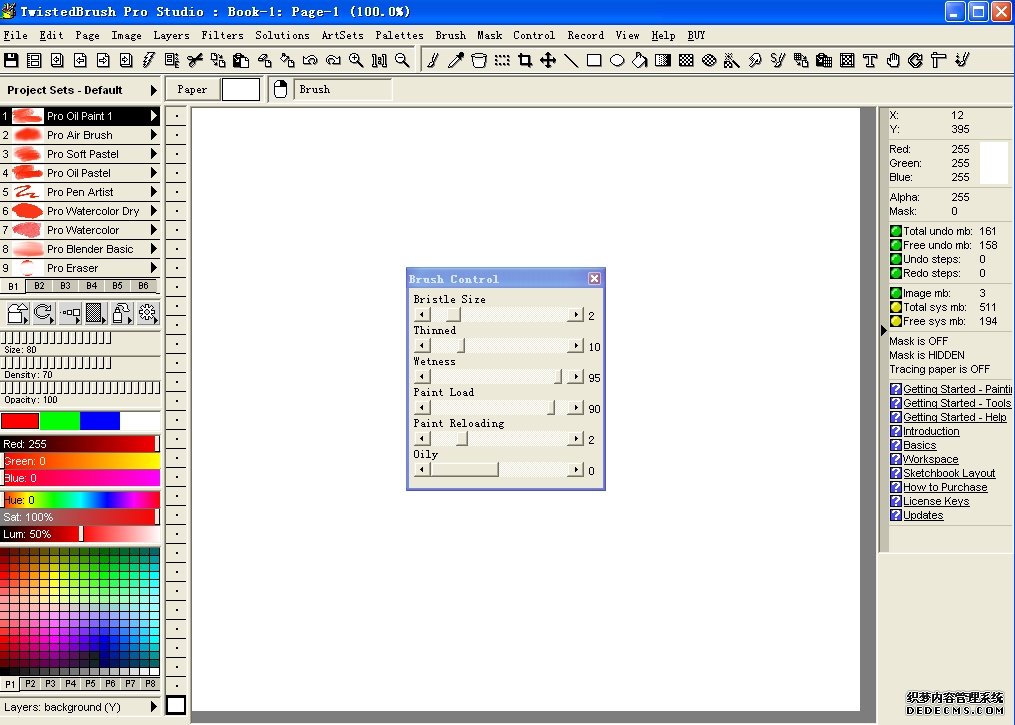The image size is (1015, 725).
Task: Open the brush settings gear dropdown
Action: coord(147,314)
